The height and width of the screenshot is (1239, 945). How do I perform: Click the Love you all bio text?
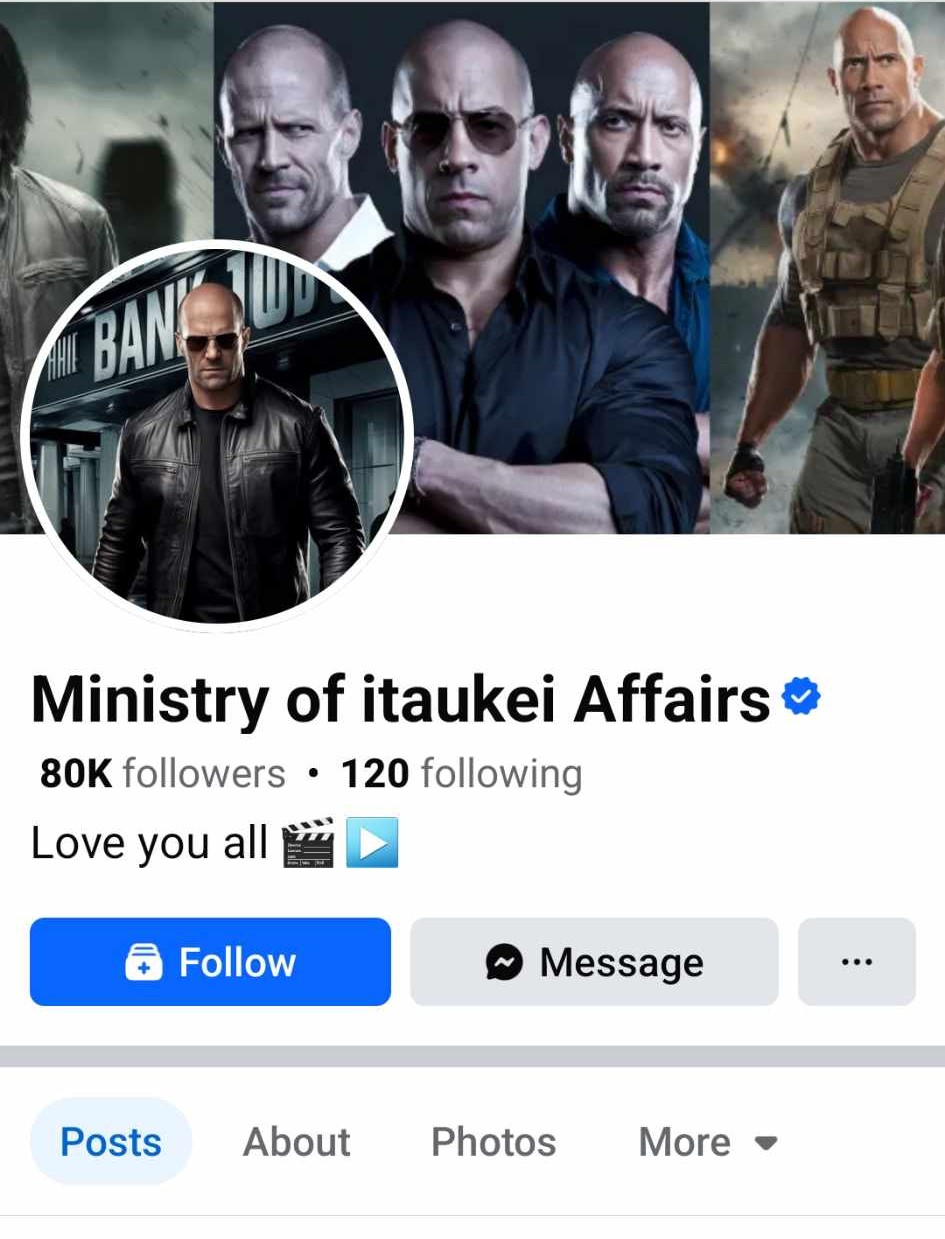pyautogui.click(x=150, y=843)
